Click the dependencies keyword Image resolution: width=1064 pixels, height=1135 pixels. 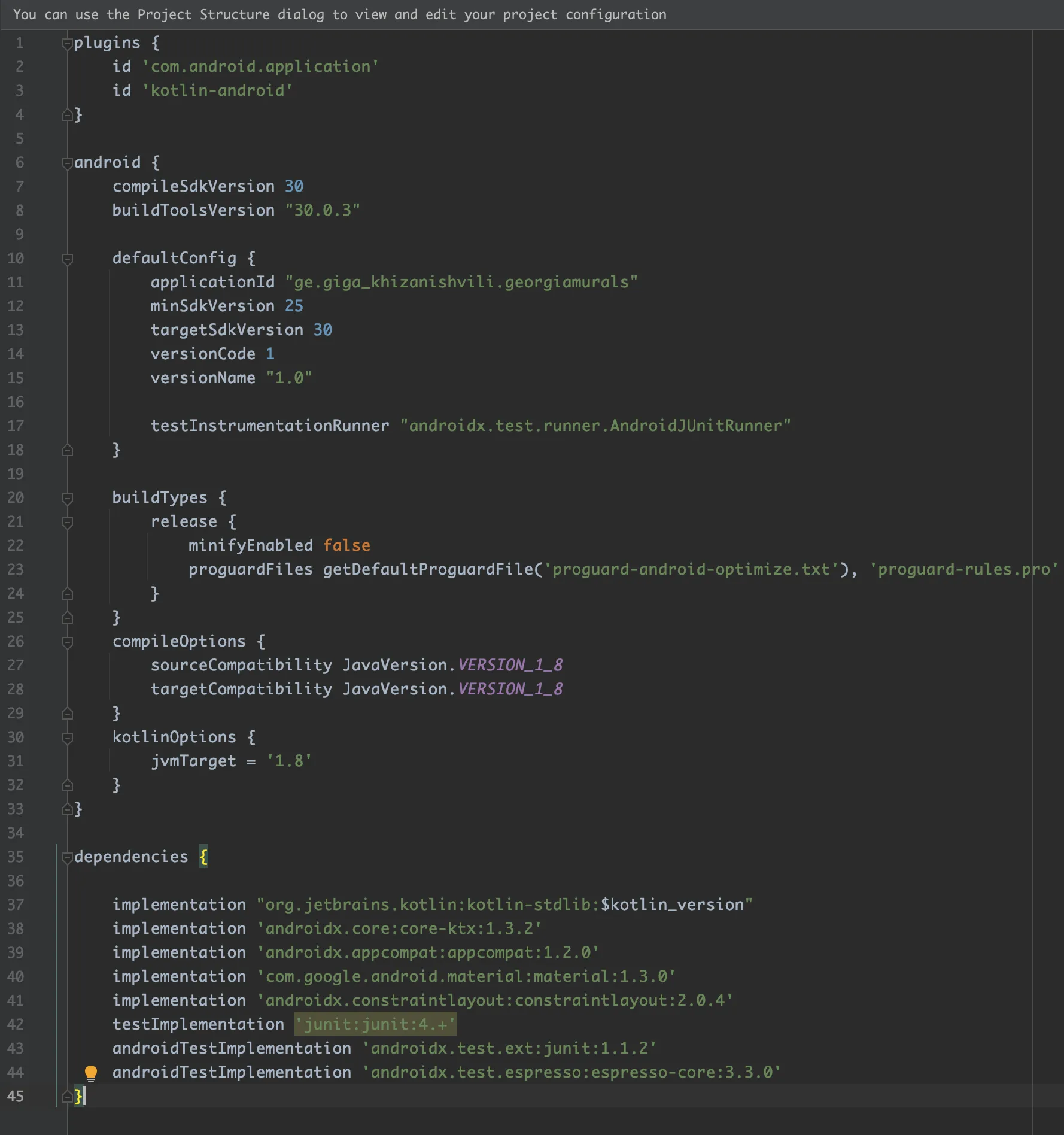tap(131, 857)
